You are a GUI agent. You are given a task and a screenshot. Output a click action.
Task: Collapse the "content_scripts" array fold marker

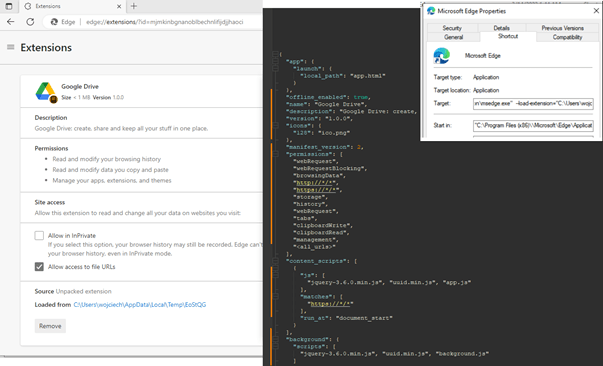(275, 261)
